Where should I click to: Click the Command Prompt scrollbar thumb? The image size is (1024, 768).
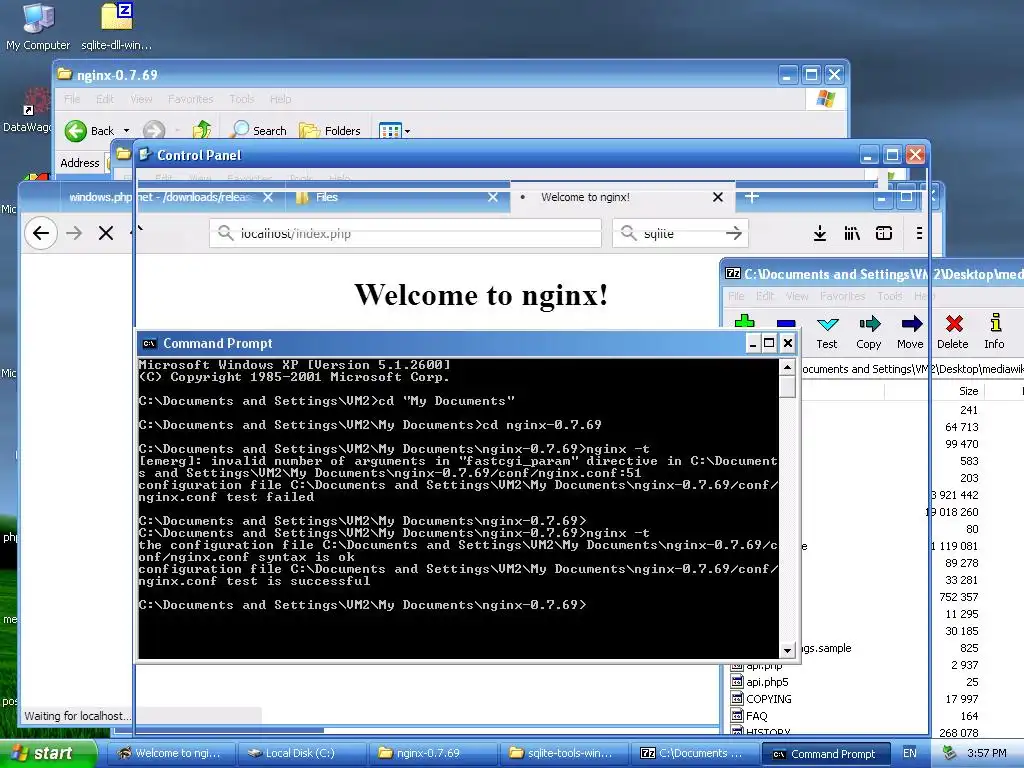point(788,387)
